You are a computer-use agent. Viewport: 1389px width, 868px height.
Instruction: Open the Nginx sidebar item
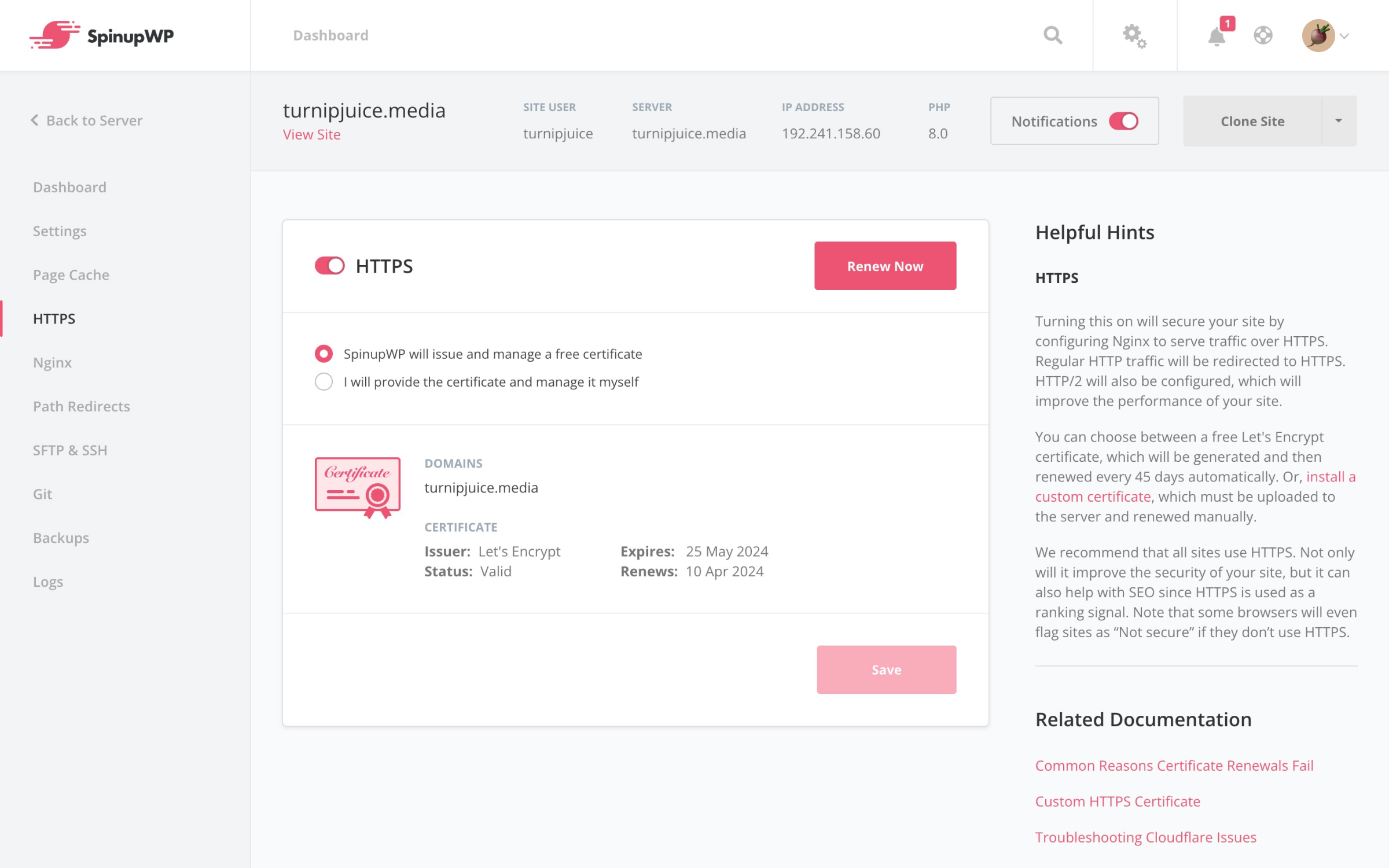[x=52, y=362]
